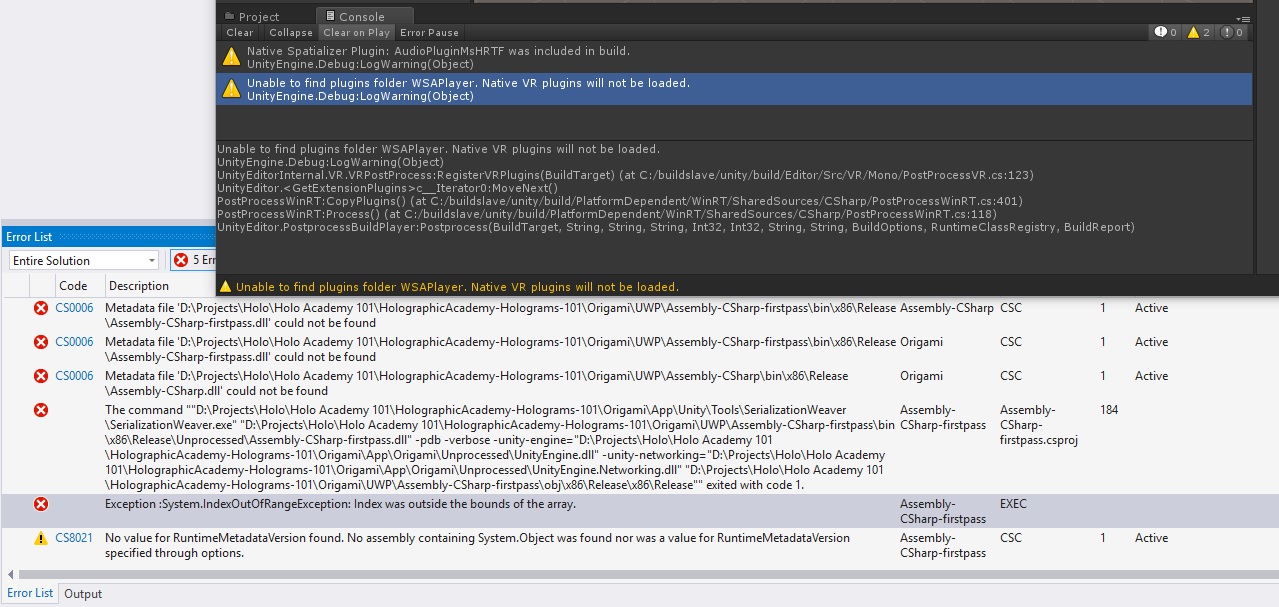The width and height of the screenshot is (1279, 607).
Task: Toggle the error message count filter
Action: coord(1232,33)
